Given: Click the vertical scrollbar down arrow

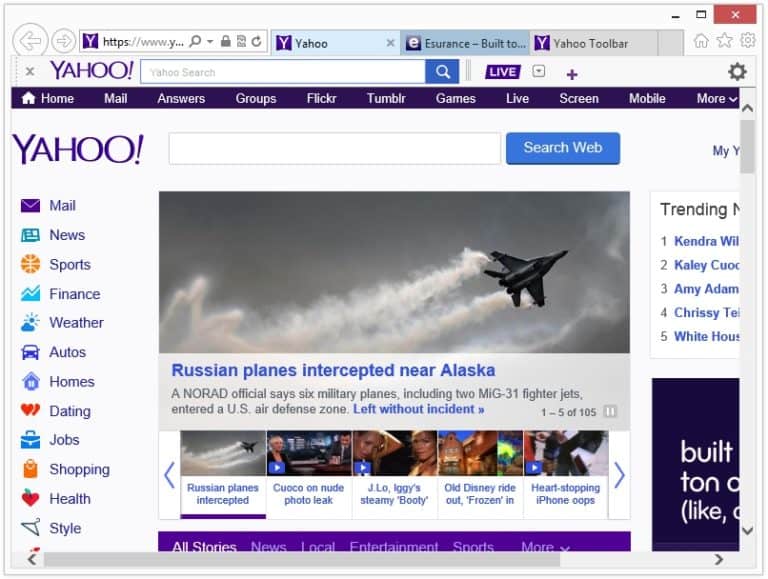Looking at the screenshot, I should 747,531.
